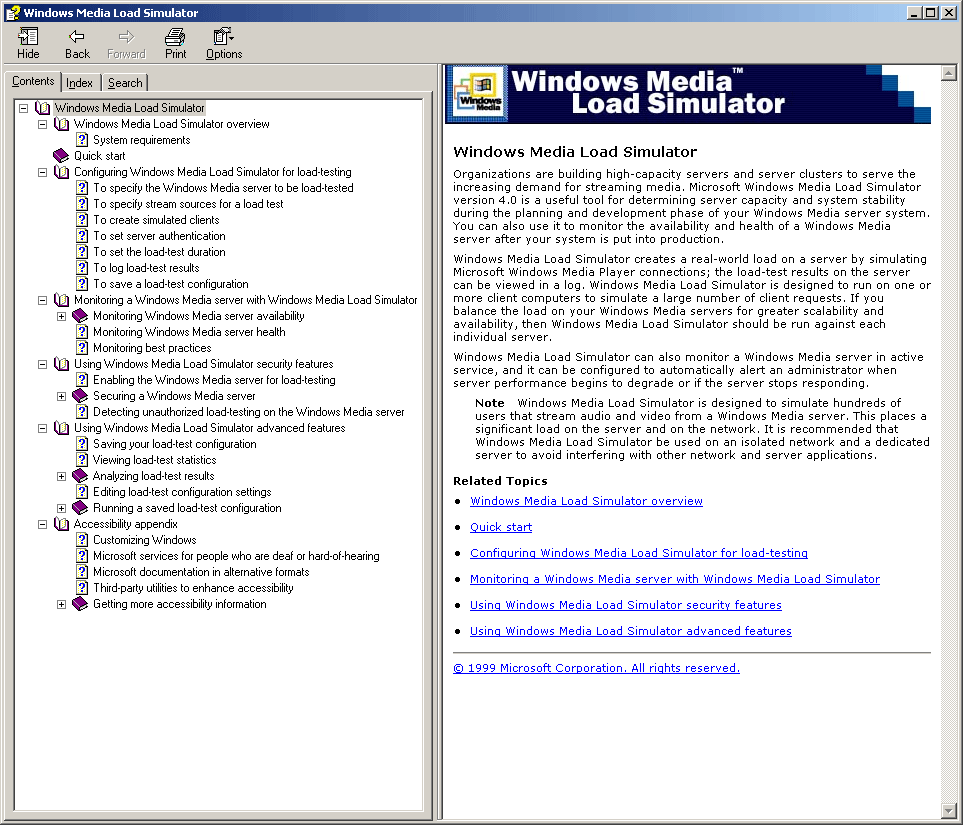This screenshot has height=825, width=963.
Task: Collapse the Using security features node
Action: point(42,364)
